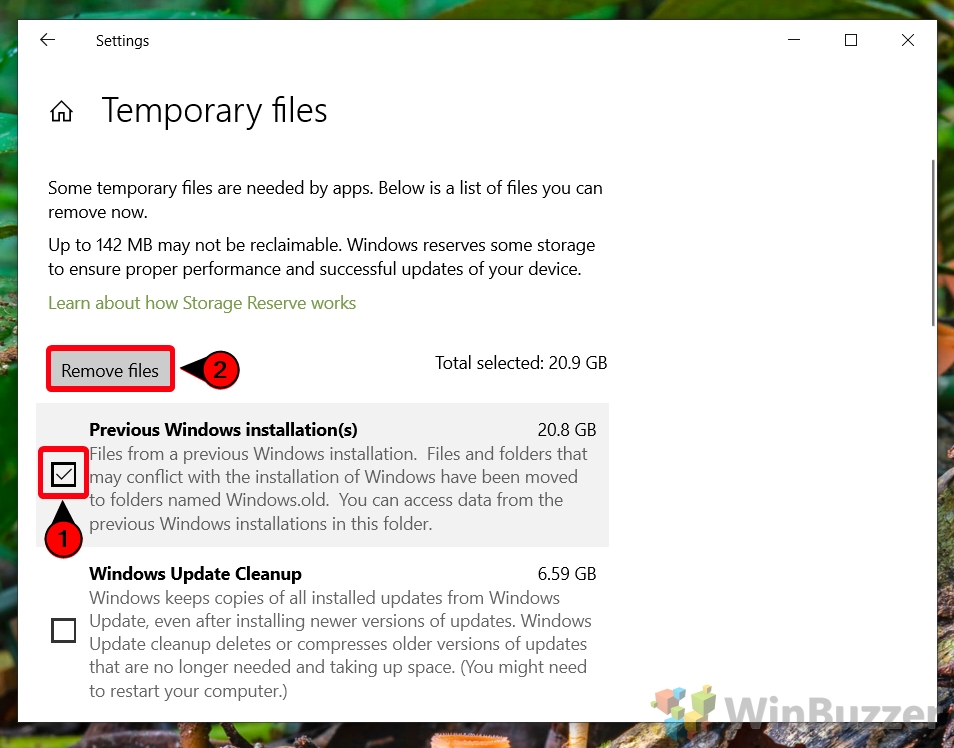Uncheck Previous Windows installation(s) checkbox

click(x=63, y=474)
